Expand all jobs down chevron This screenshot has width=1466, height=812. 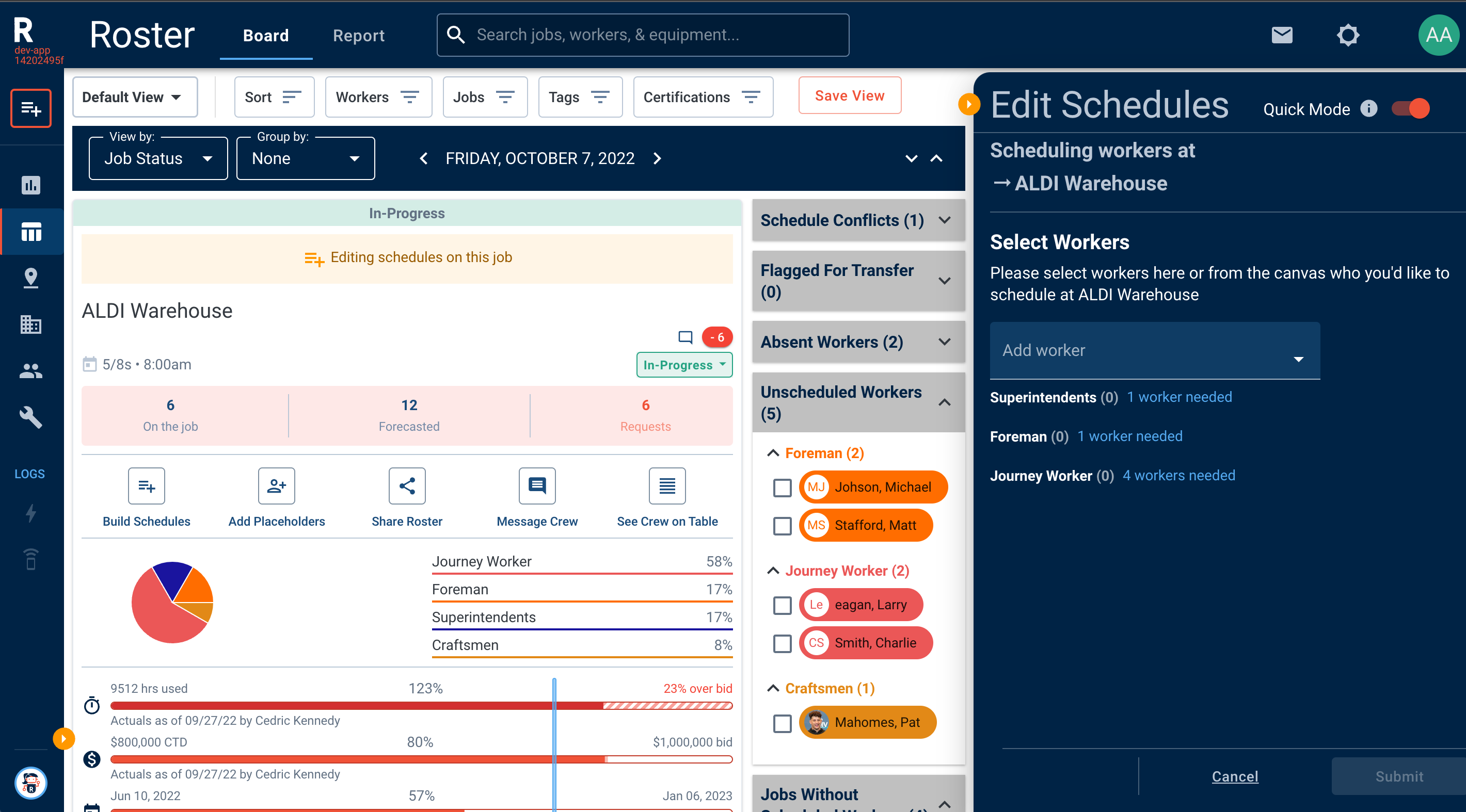click(x=911, y=159)
